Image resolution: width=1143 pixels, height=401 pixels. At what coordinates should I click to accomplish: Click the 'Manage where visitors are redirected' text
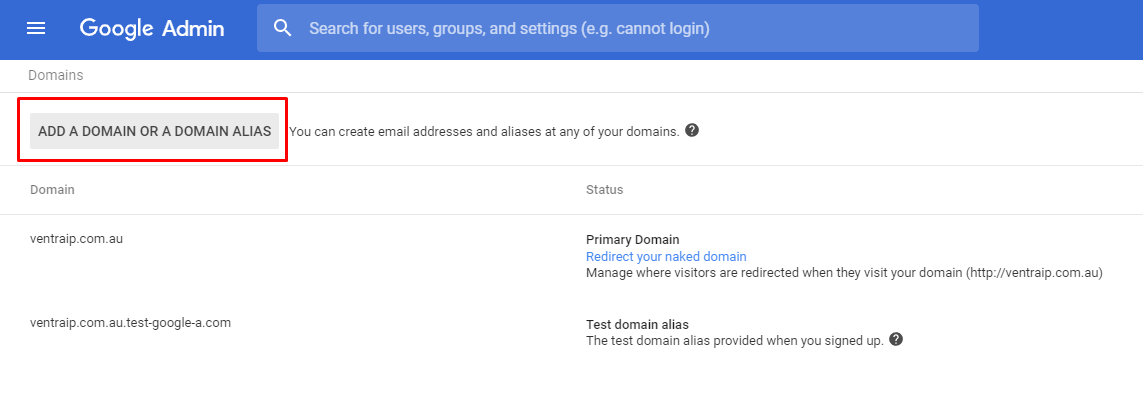(844, 273)
